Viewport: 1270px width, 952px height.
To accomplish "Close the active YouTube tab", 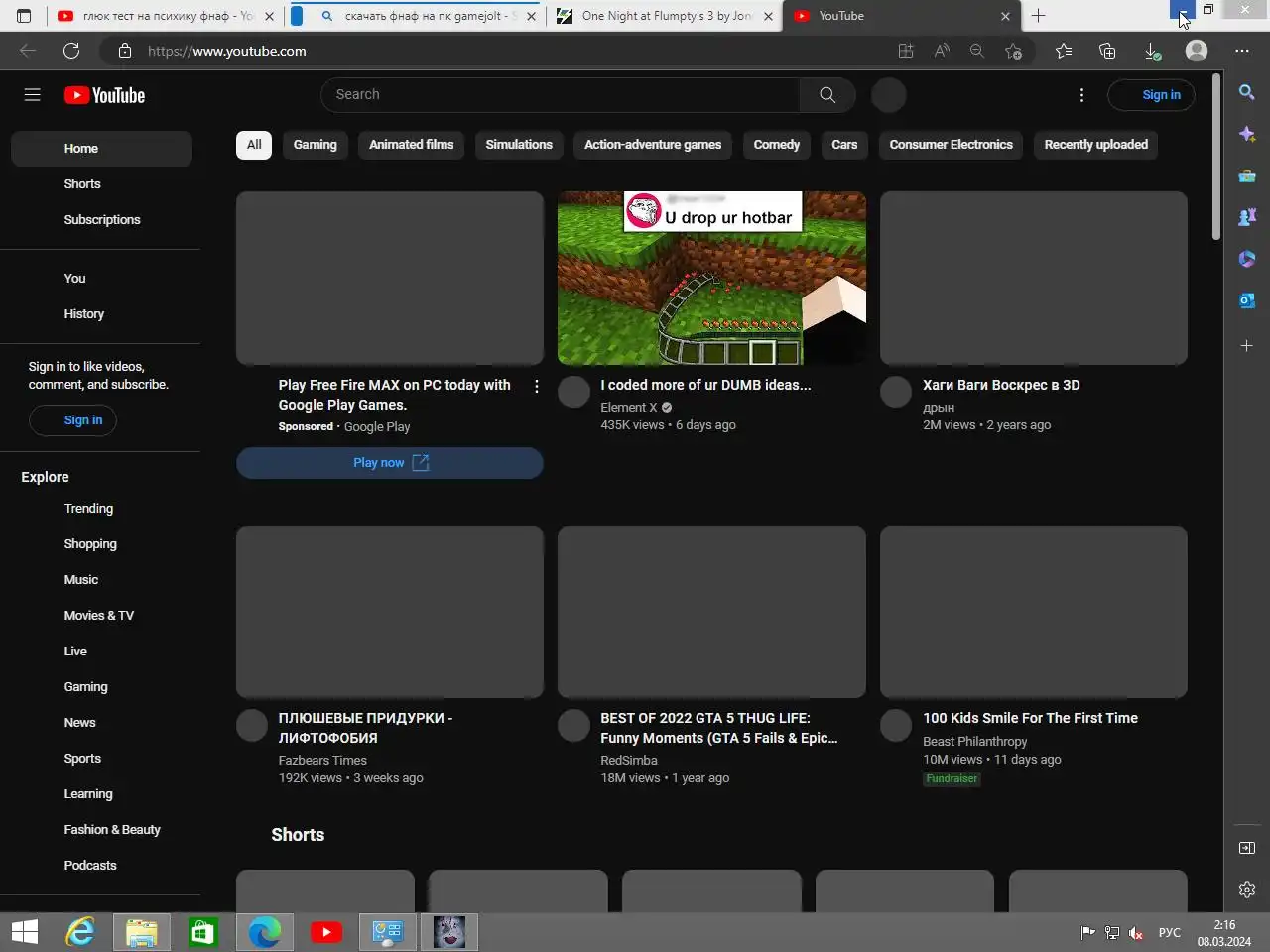I will click(1005, 16).
